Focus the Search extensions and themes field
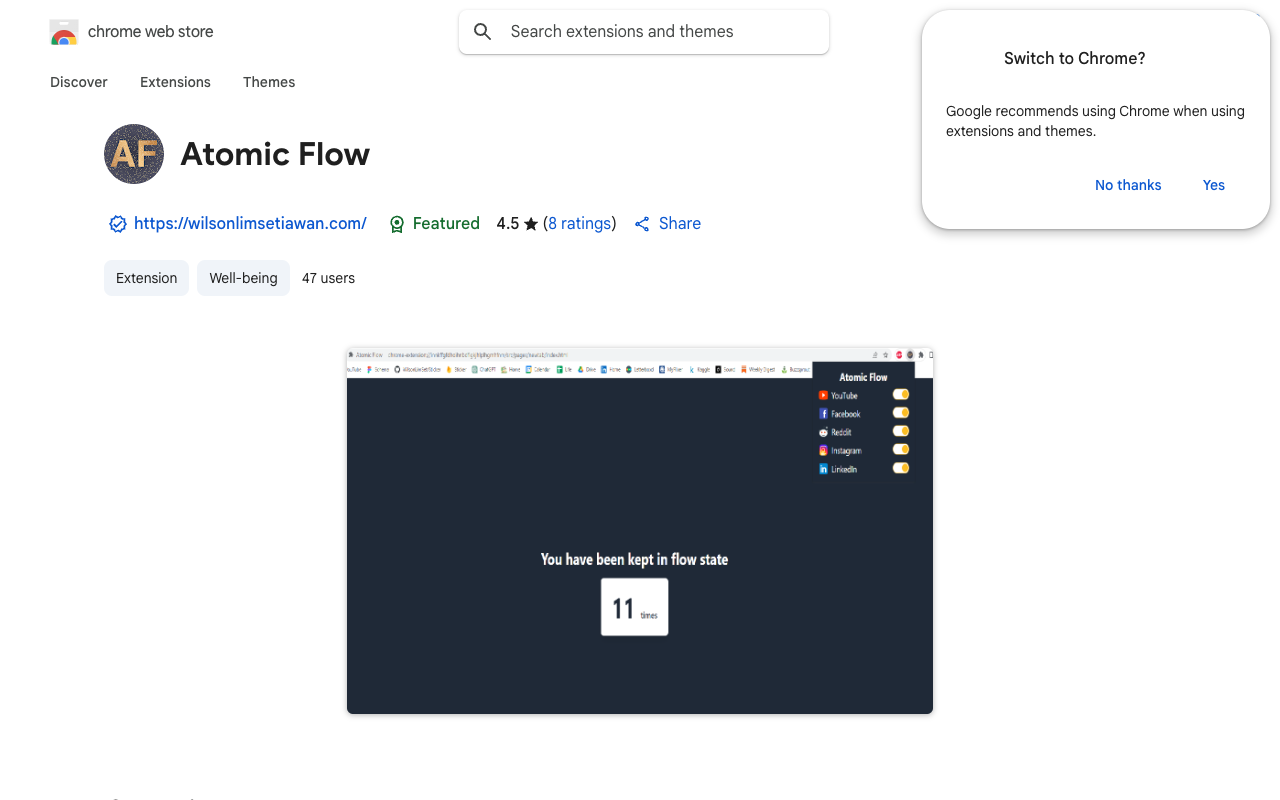 pyautogui.click(x=644, y=32)
